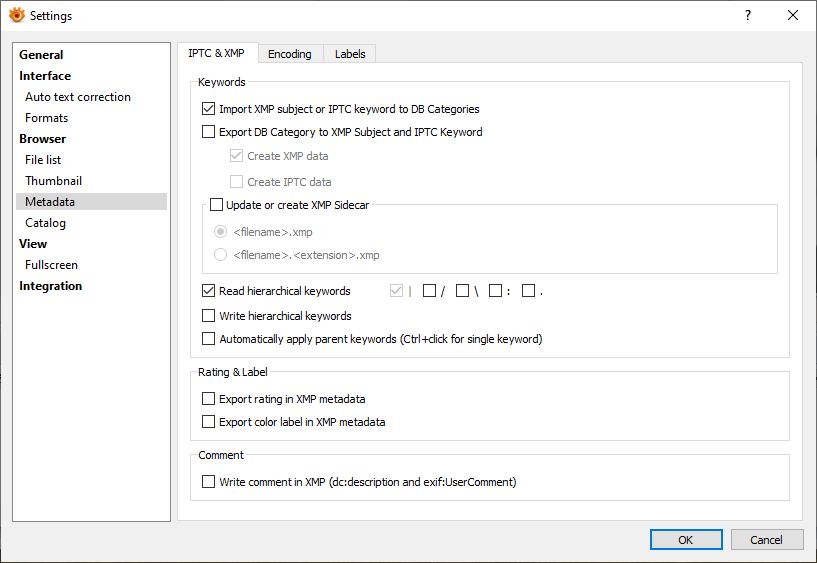Enable Export DB Category to XMP Subject checkbox
The height and width of the screenshot is (563, 817).
click(209, 132)
